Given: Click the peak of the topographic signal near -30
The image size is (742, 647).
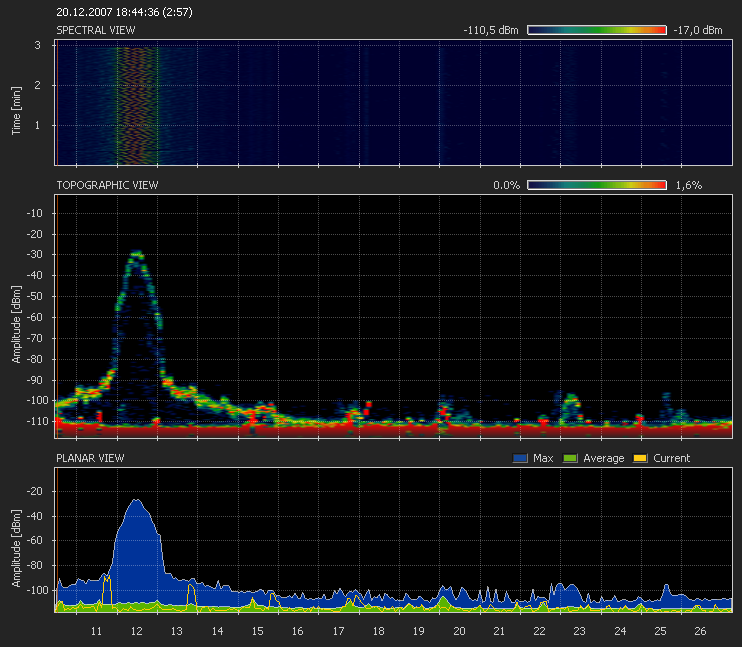Looking at the screenshot, I should pyautogui.click(x=137, y=254).
